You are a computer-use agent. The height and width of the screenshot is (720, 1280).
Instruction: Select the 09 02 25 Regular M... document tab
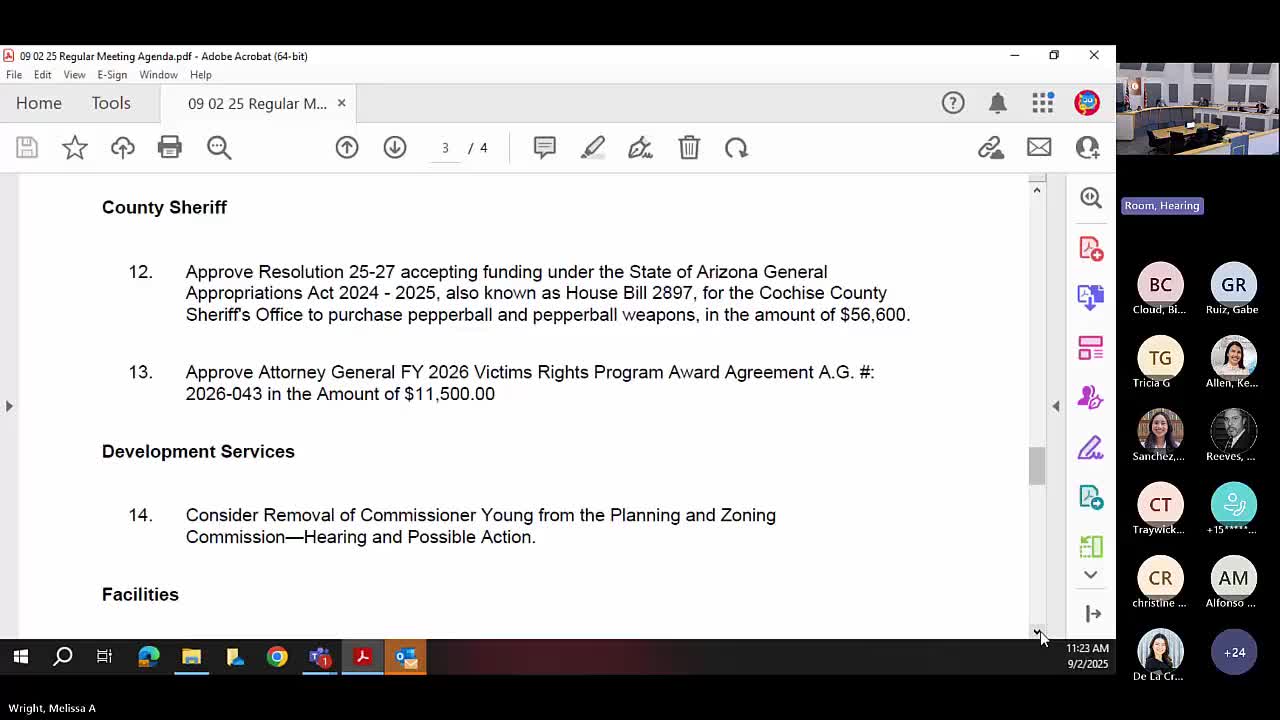click(x=257, y=104)
